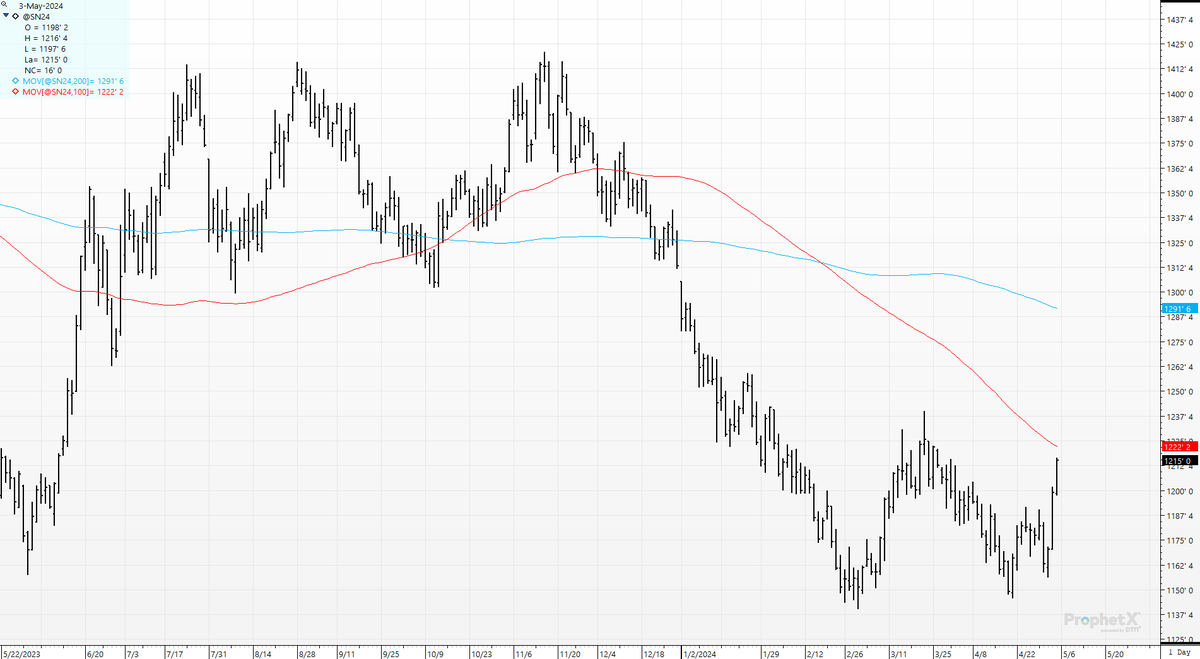Click the black diamond marker beside @SN24

coord(15,17)
